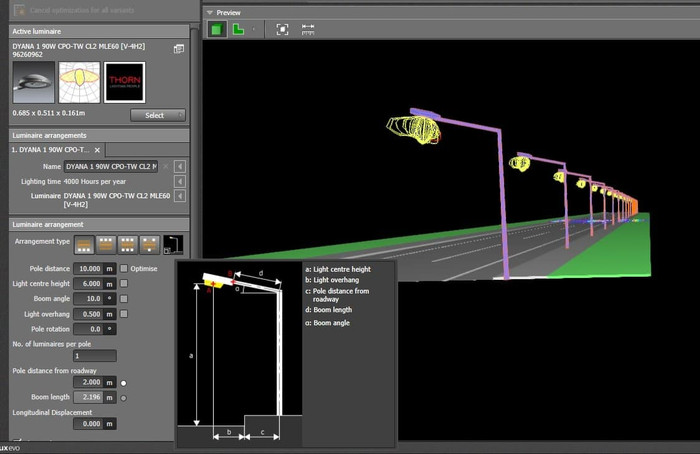Click the arrow beside Lighting time
Screen dimensions: 700x454
(x=179, y=181)
